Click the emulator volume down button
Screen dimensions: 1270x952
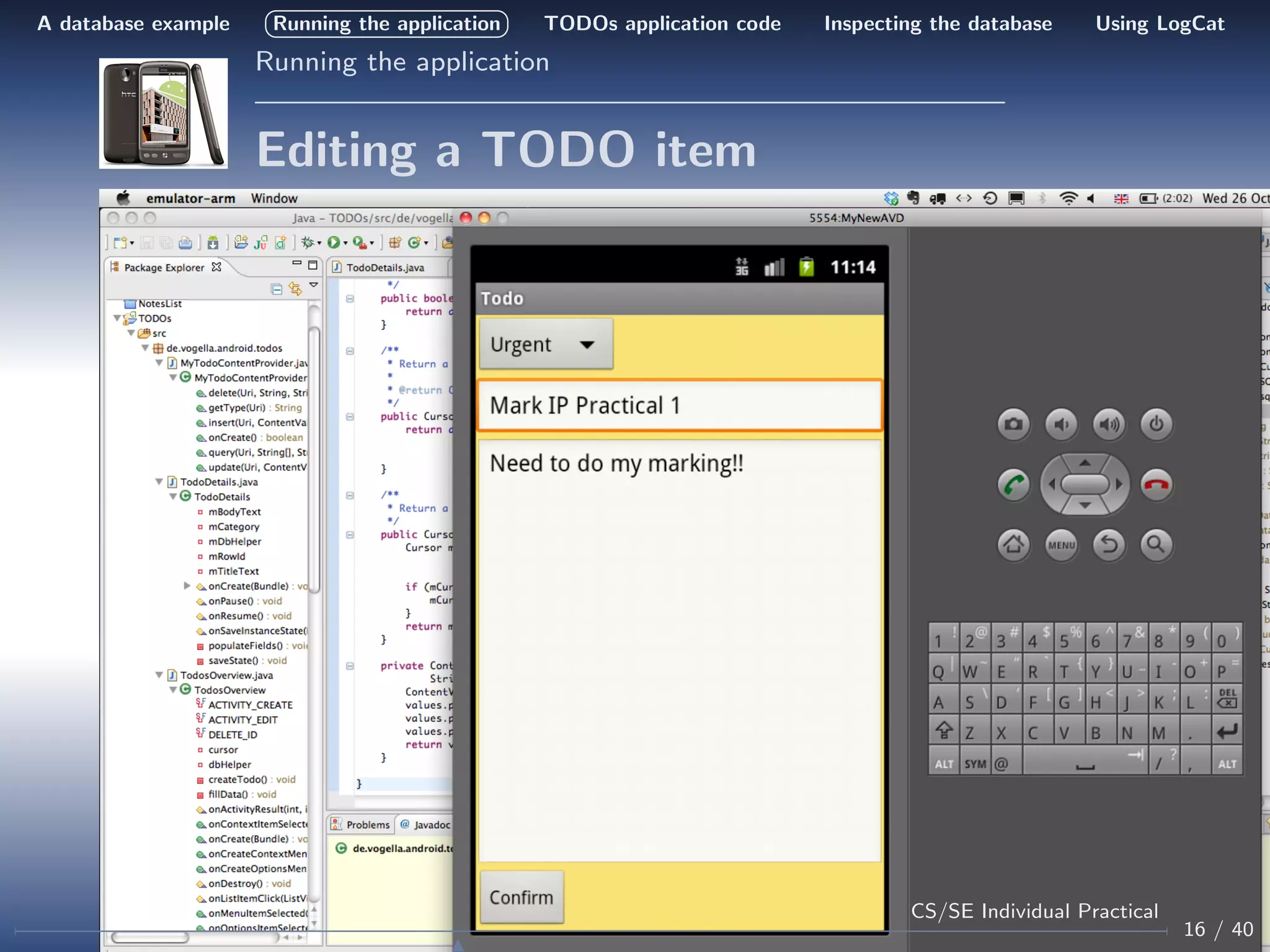(x=1061, y=425)
